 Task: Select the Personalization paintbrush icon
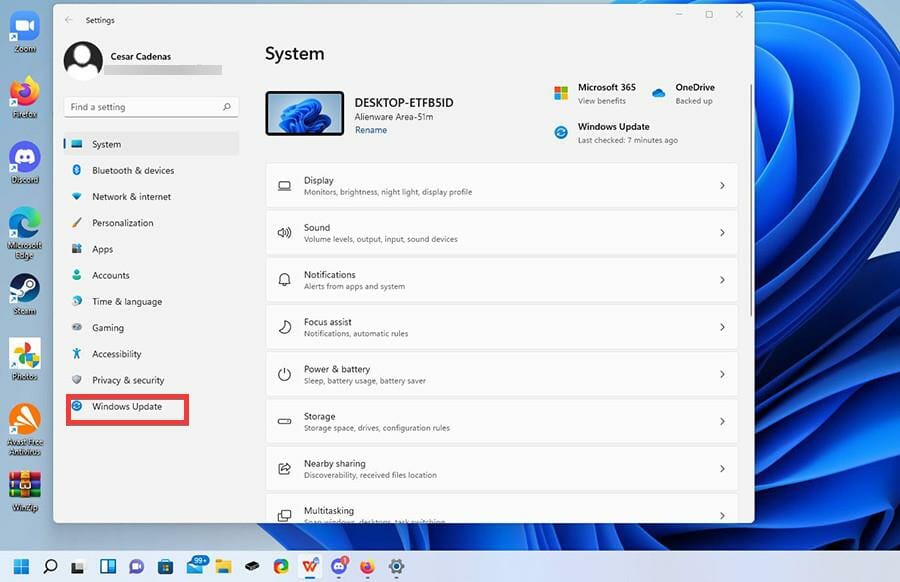[76, 223]
